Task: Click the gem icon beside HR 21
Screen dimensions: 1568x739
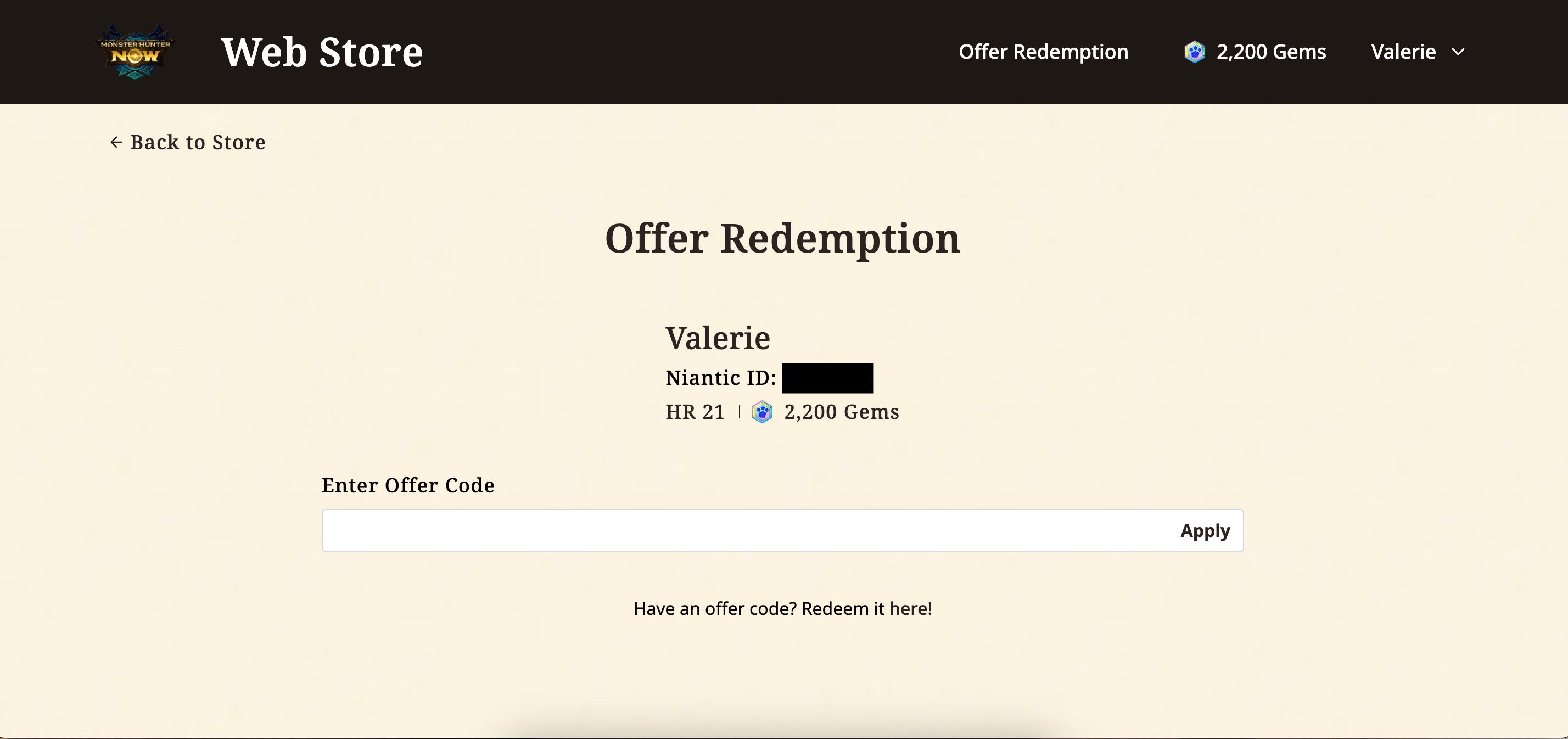Action: point(762,412)
